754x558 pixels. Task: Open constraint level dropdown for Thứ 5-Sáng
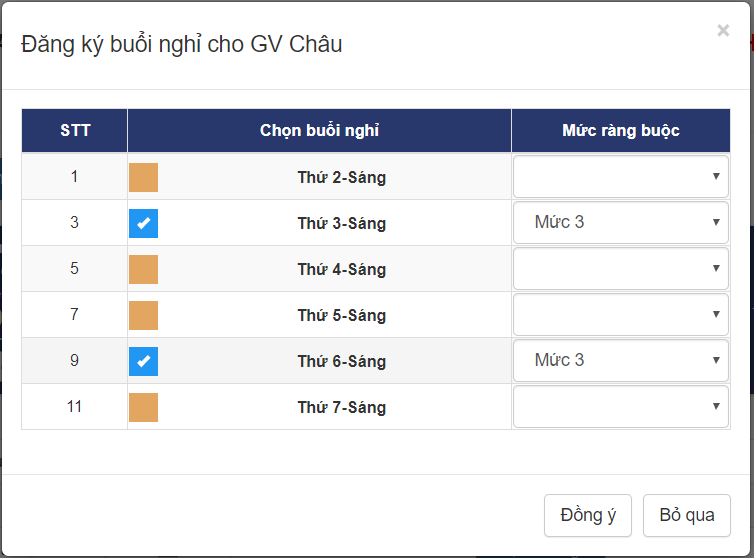point(620,315)
